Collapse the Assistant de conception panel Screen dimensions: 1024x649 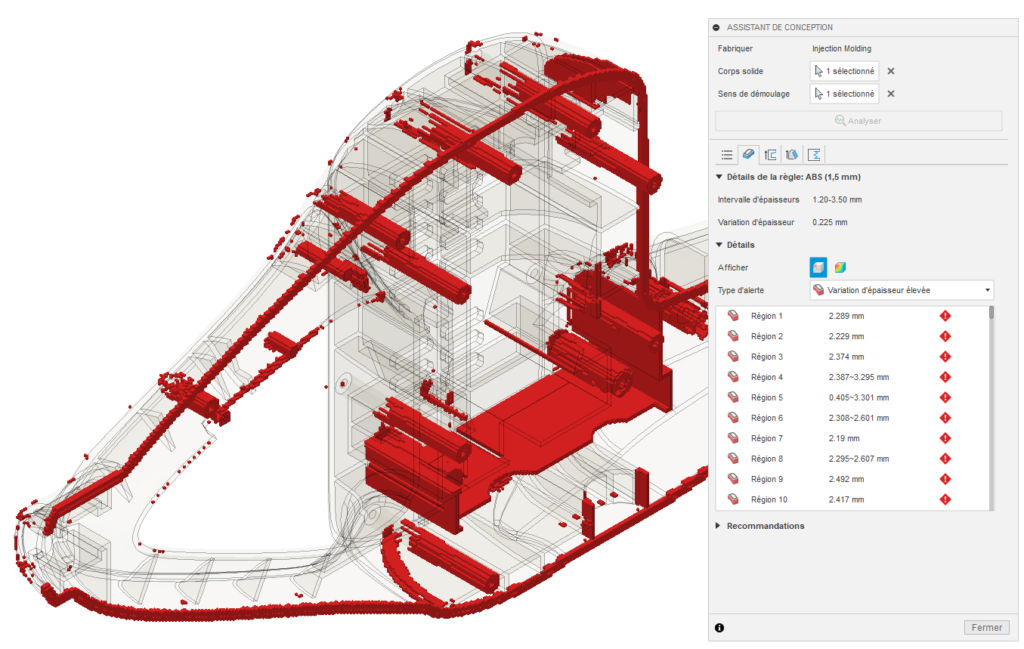pos(716,27)
